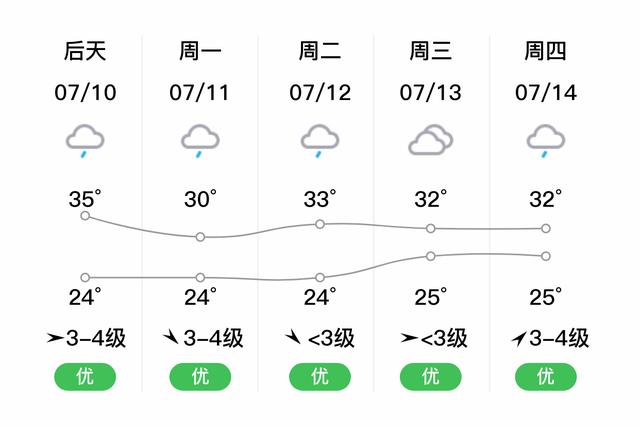This screenshot has height=427, width=640.
Task: Open the 后天 day column header
Action: point(85,51)
